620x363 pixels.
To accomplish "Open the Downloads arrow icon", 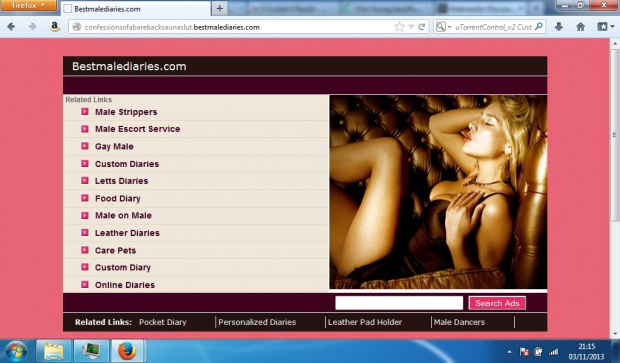I will 559,27.
